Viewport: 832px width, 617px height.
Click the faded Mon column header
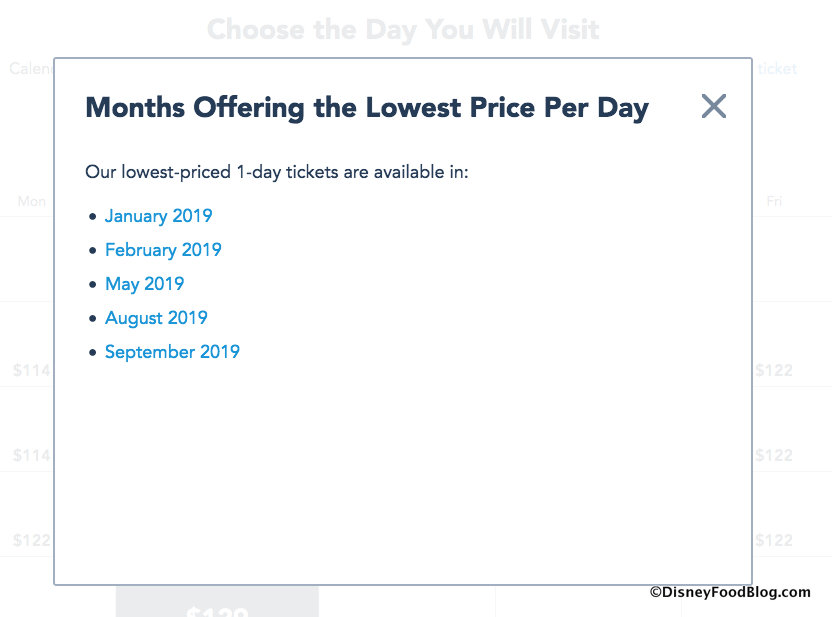point(32,201)
